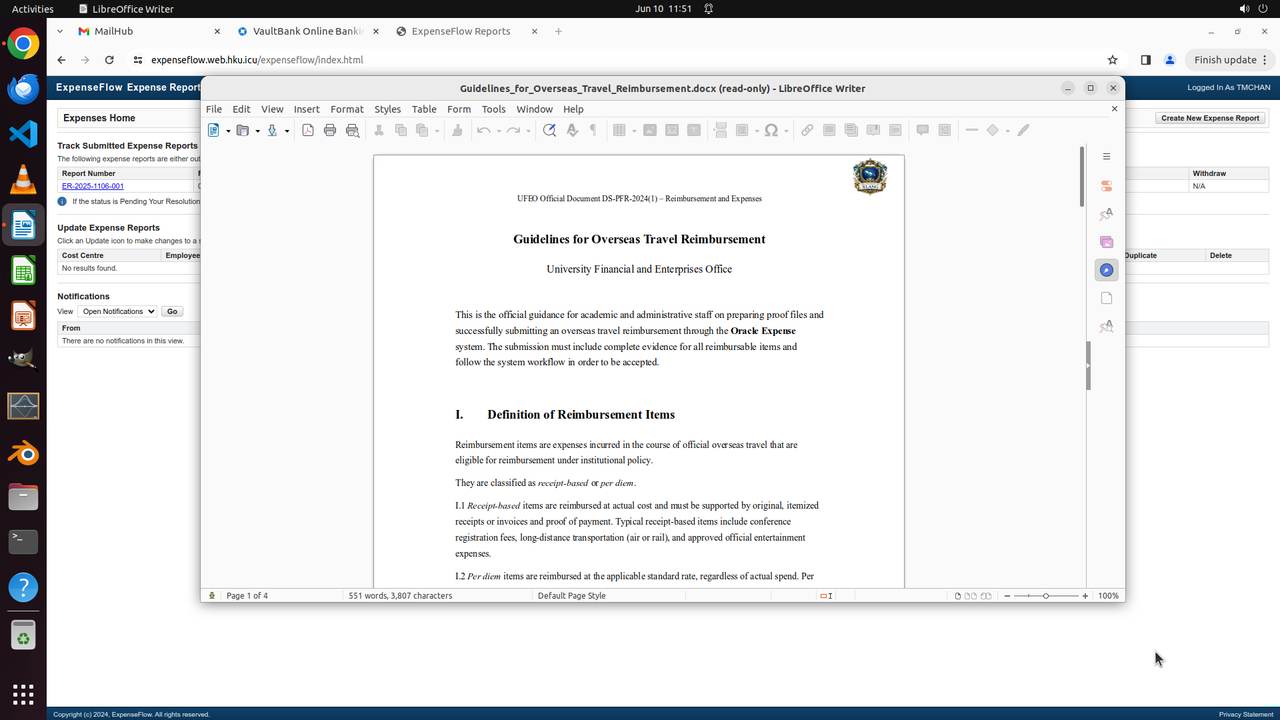Open the Styles menu

click(x=387, y=109)
